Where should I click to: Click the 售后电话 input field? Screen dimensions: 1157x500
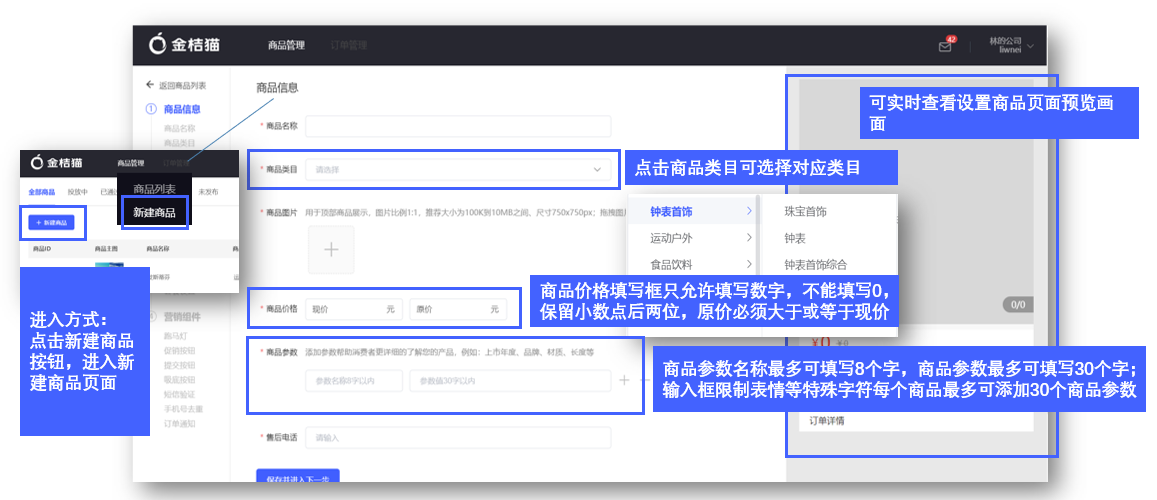coord(458,438)
